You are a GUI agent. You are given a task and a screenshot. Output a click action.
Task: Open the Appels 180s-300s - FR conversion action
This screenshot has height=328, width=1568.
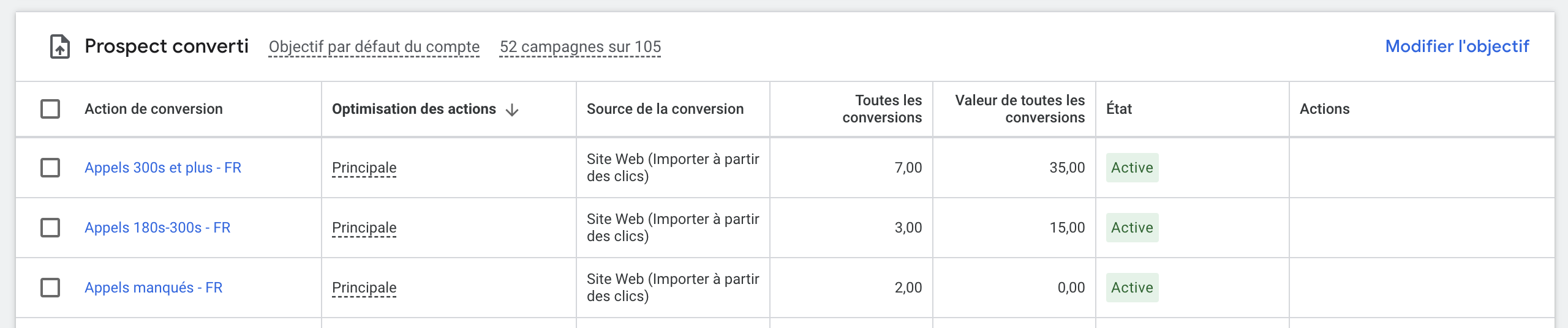(x=157, y=228)
